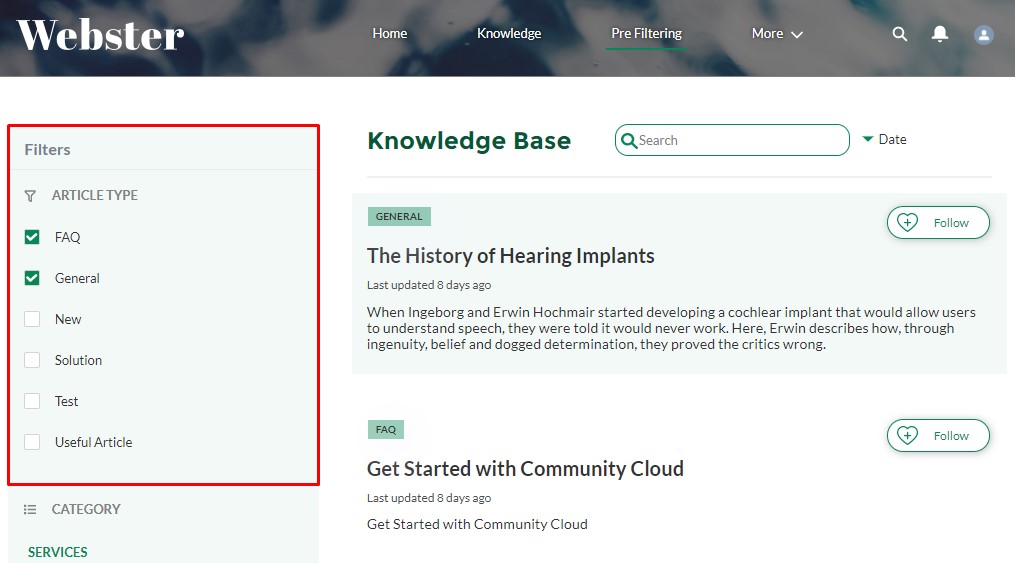This screenshot has width=1015, height=563.
Task: Switch to the Home tab
Action: point(390,34)
